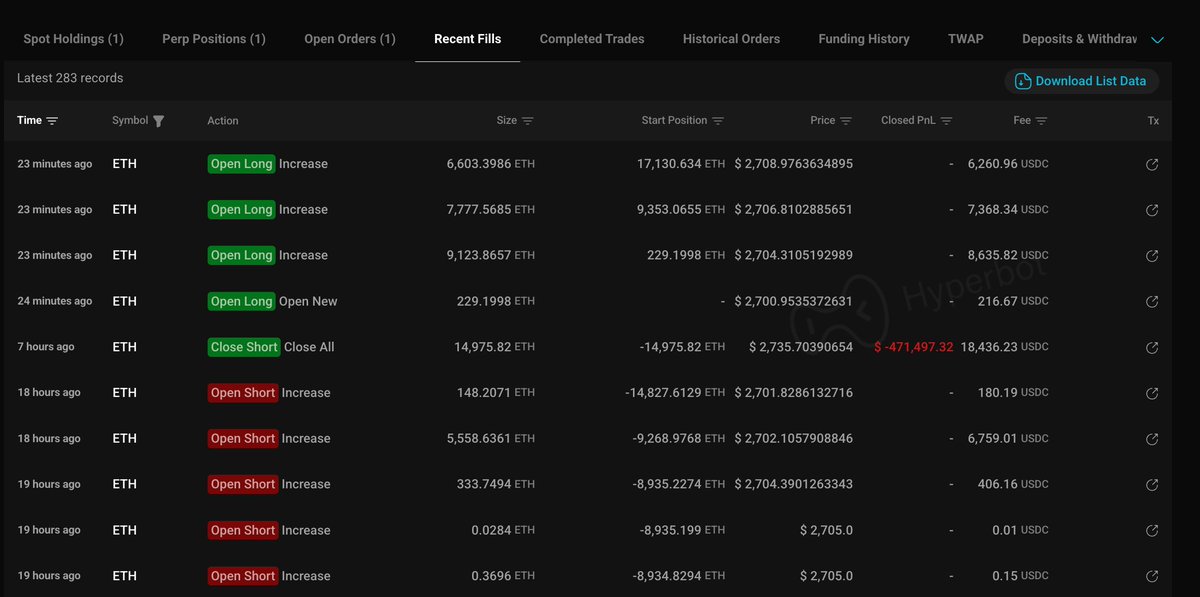The image size is (1200, 597).
Task: View the Historical Orders tab
Action: click(731, 39)
